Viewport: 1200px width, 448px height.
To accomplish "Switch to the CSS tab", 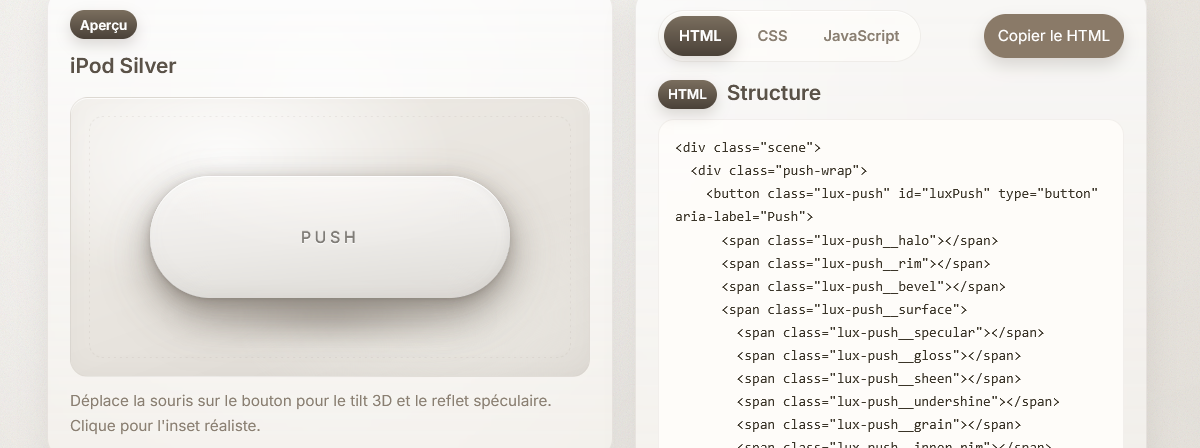I will [772, 36].
